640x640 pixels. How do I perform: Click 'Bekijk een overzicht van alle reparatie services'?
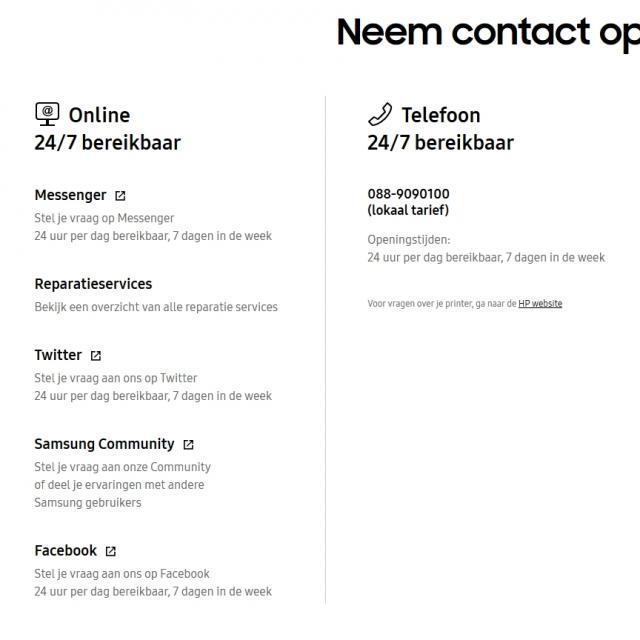(156, 307)
